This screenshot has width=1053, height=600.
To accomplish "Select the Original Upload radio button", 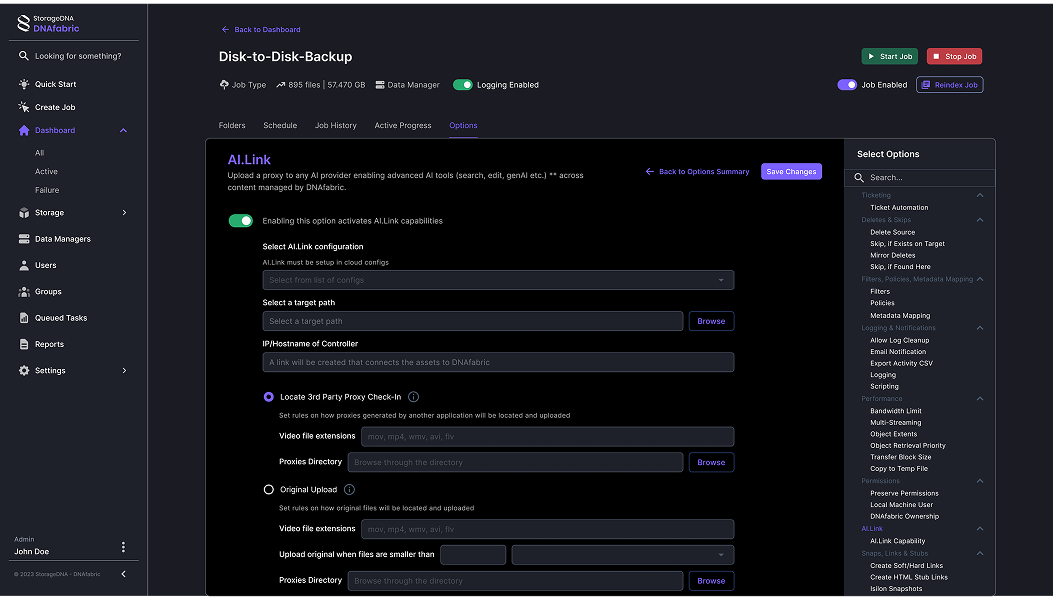I will (x=268, y=490).
